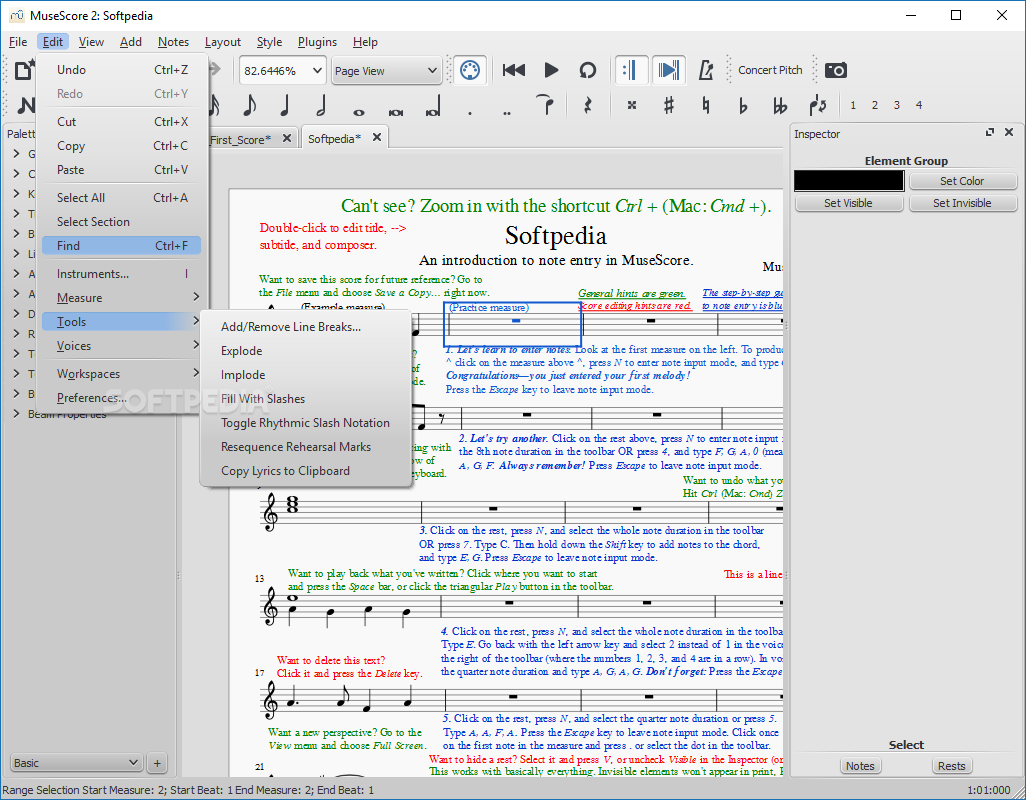
Task: Choose Add/Remove Line Breaks option
Action: tap(306, 327)
